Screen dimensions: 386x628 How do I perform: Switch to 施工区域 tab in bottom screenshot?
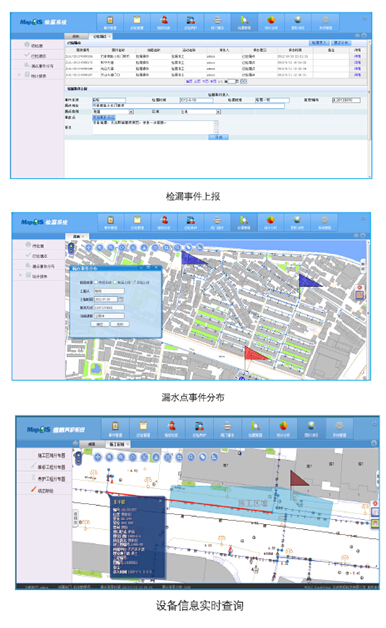click(x=118, y=444)
